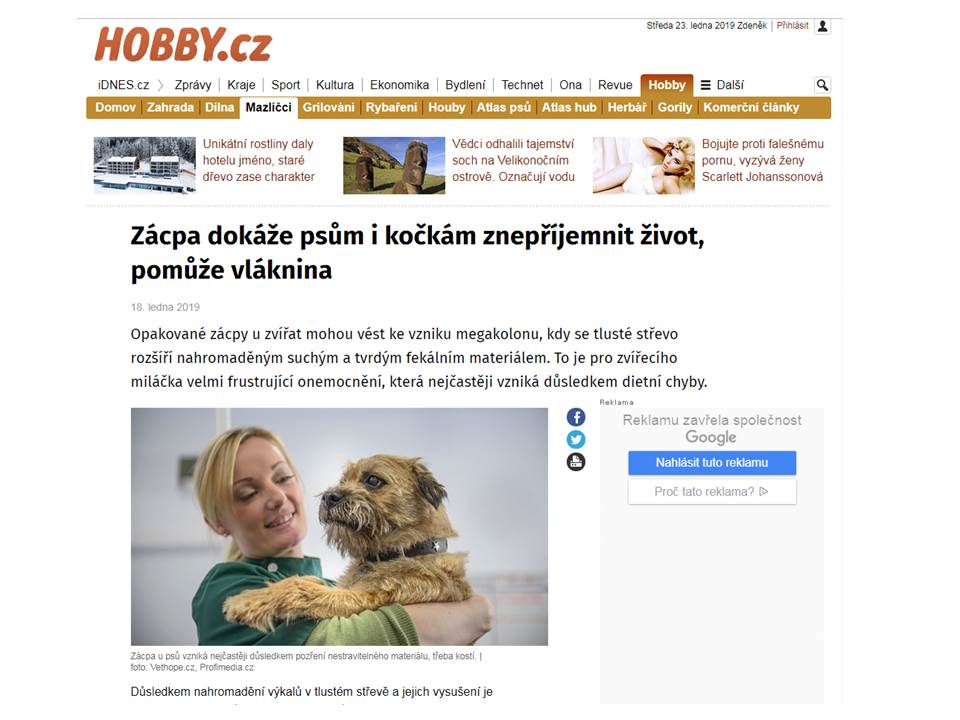
Task: Select the Mazlíčci tab
Action: click(268, 107)
